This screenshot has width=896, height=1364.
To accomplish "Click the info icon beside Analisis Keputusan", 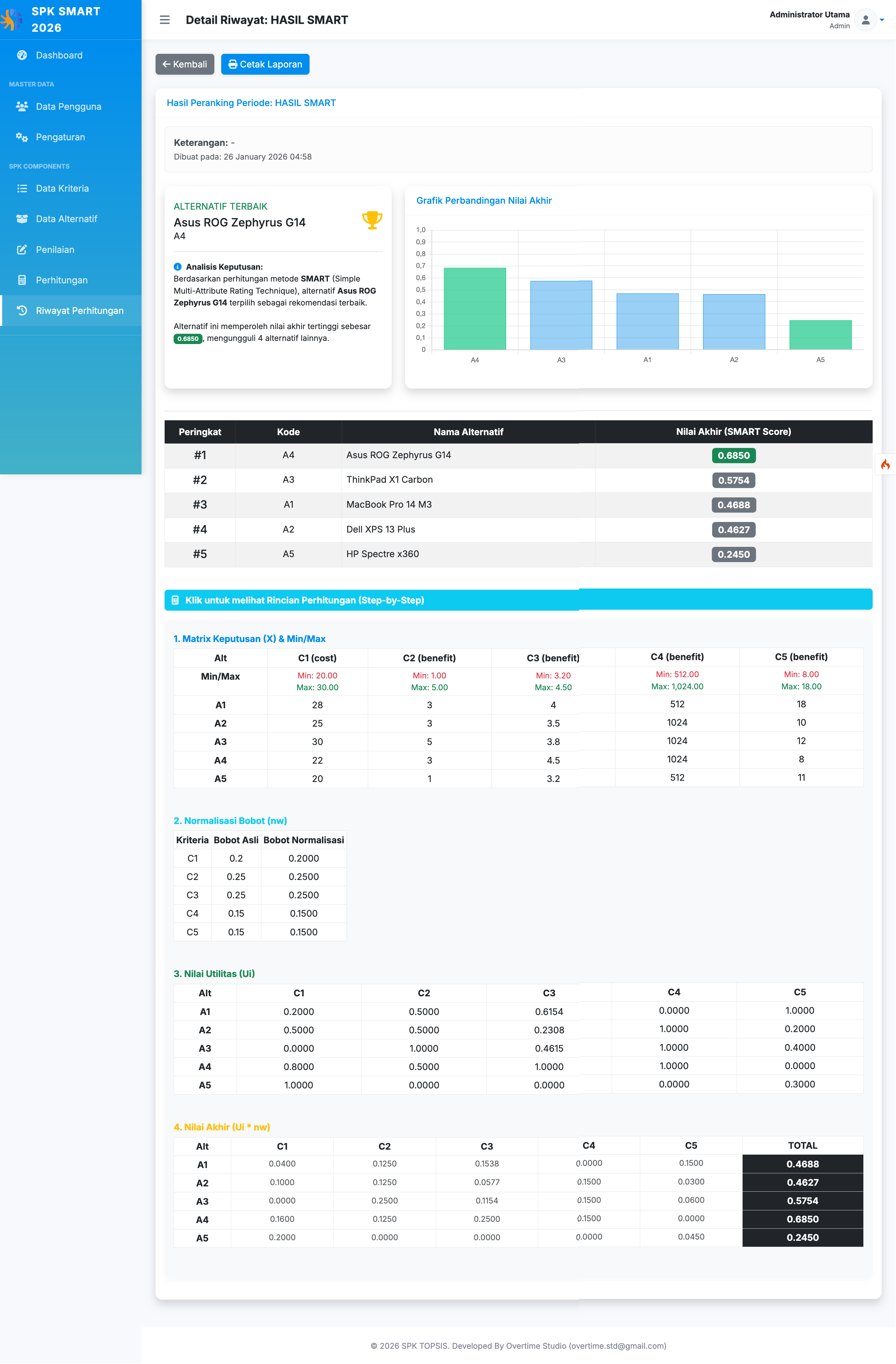I will click(178, 267).
